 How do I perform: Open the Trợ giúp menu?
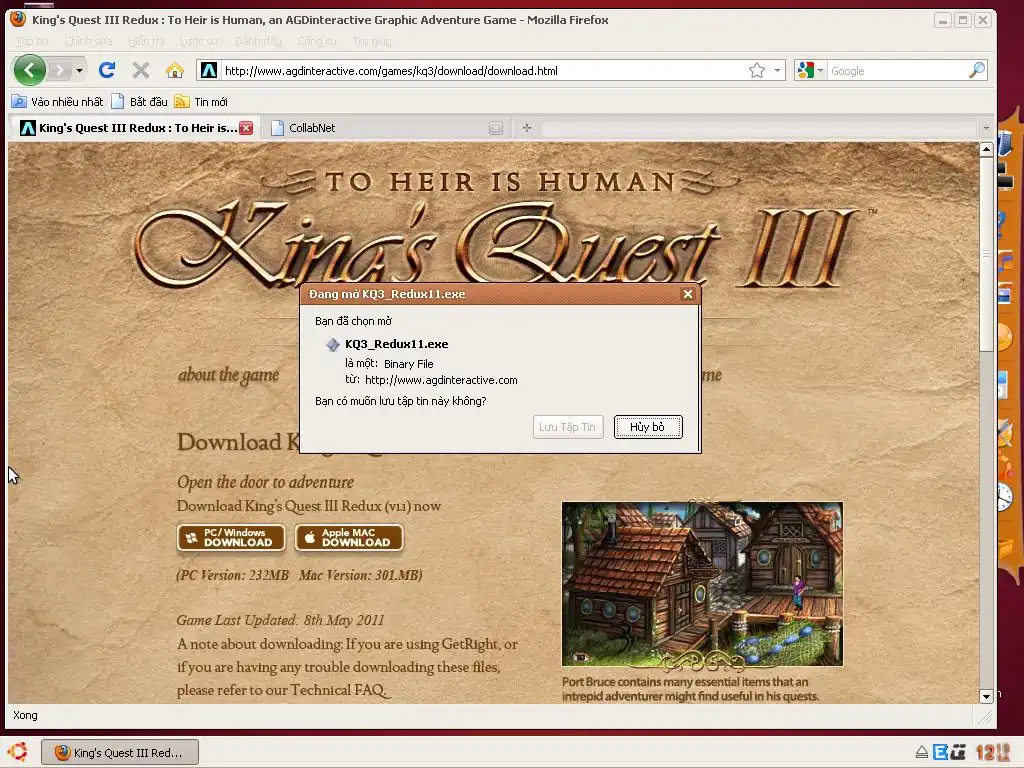[x=372, y=41]
